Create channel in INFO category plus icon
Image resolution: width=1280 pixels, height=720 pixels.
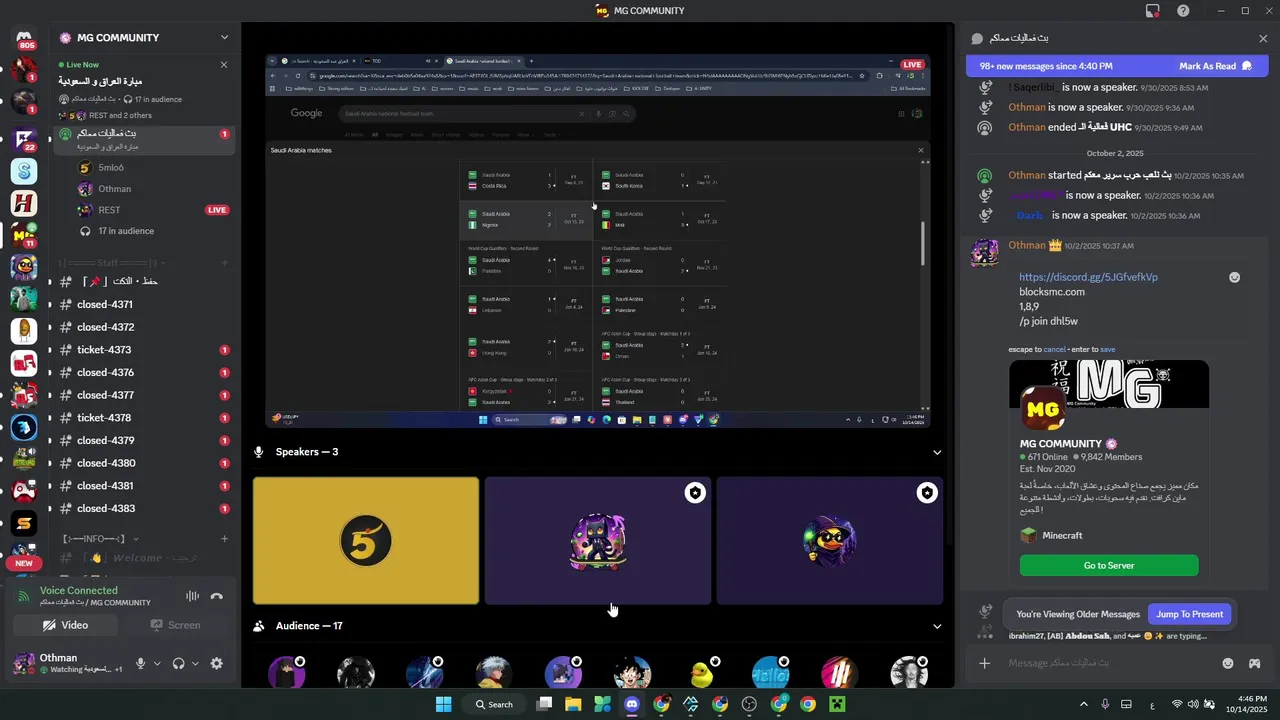[x=224, y=538]
